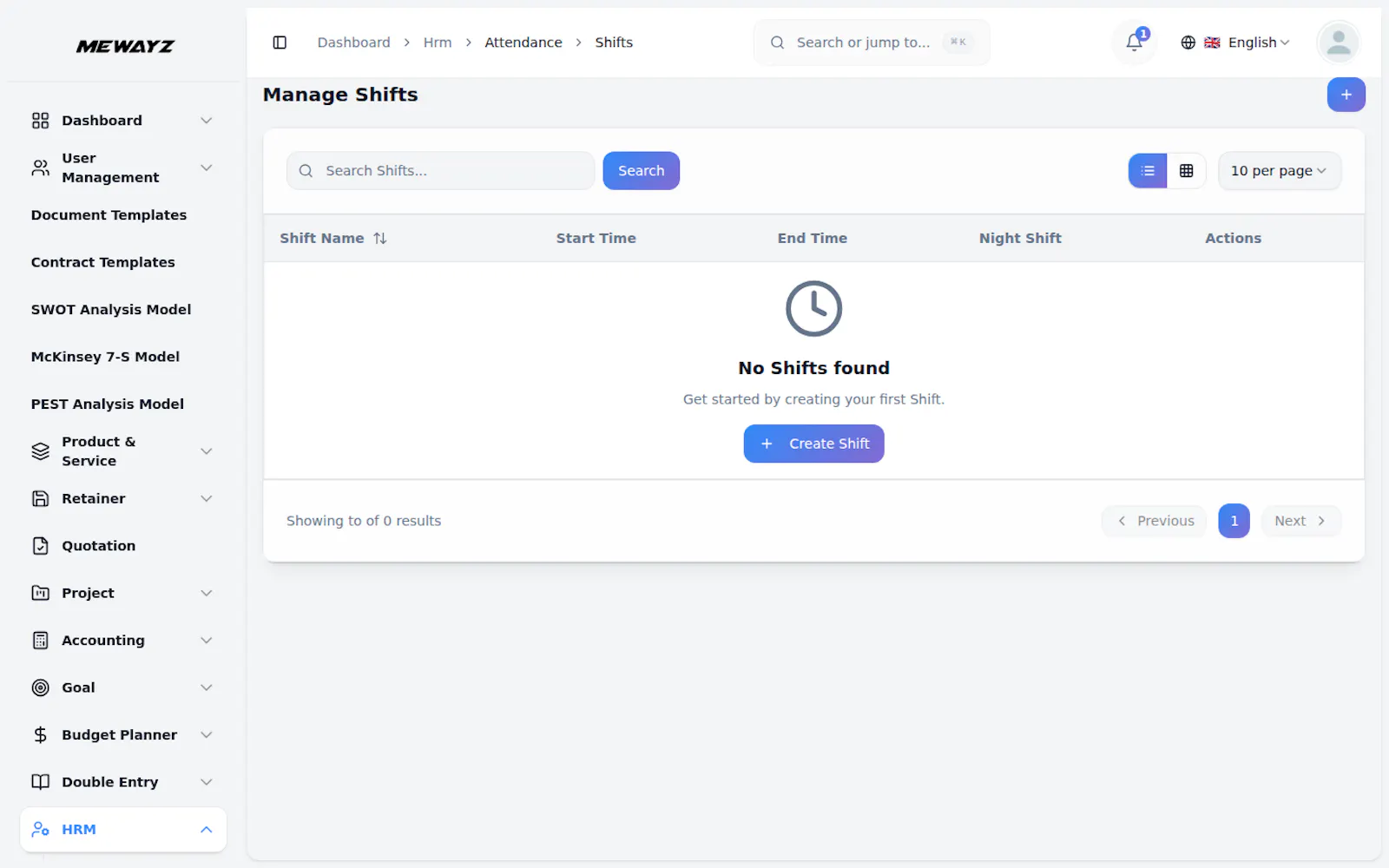Click the Goal target icon
Viewport: 1389px width, 868px height.
(41, 687)
